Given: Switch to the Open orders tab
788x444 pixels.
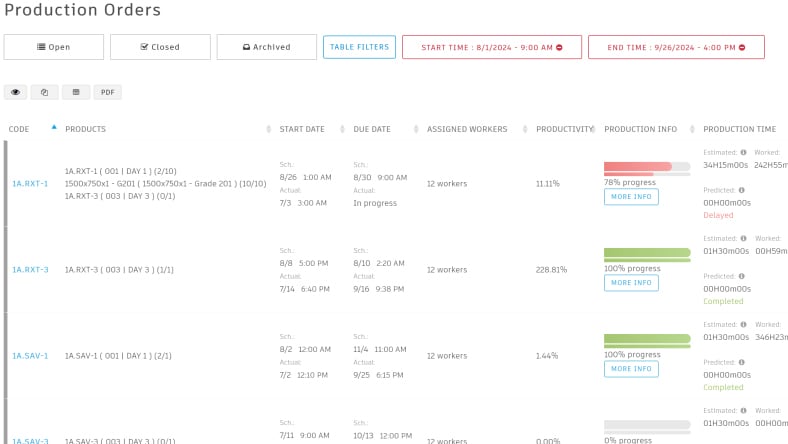Looking at the screenshot, I should tap(54, 47).
